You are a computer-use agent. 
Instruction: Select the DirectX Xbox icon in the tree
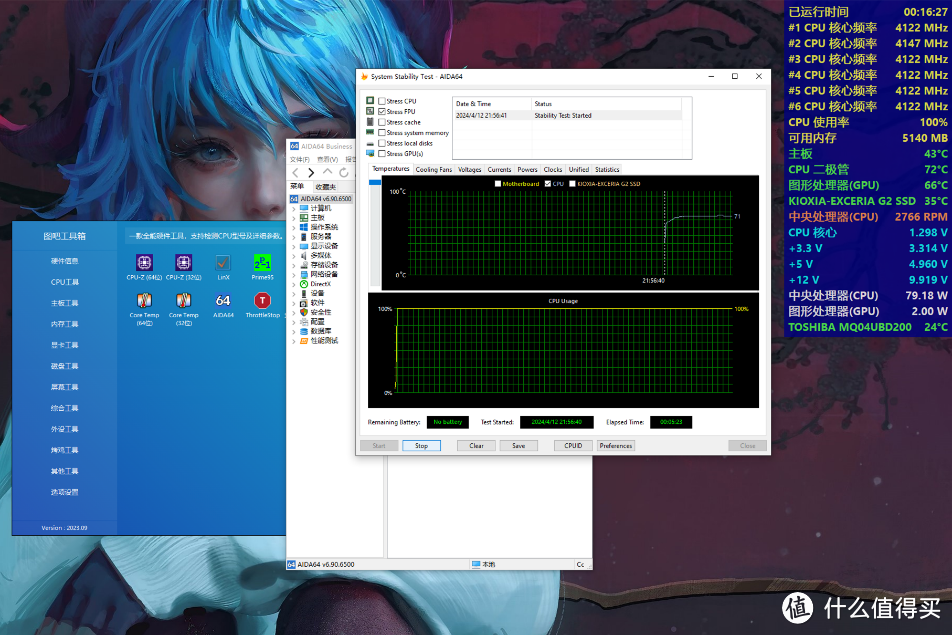[304, 284]
